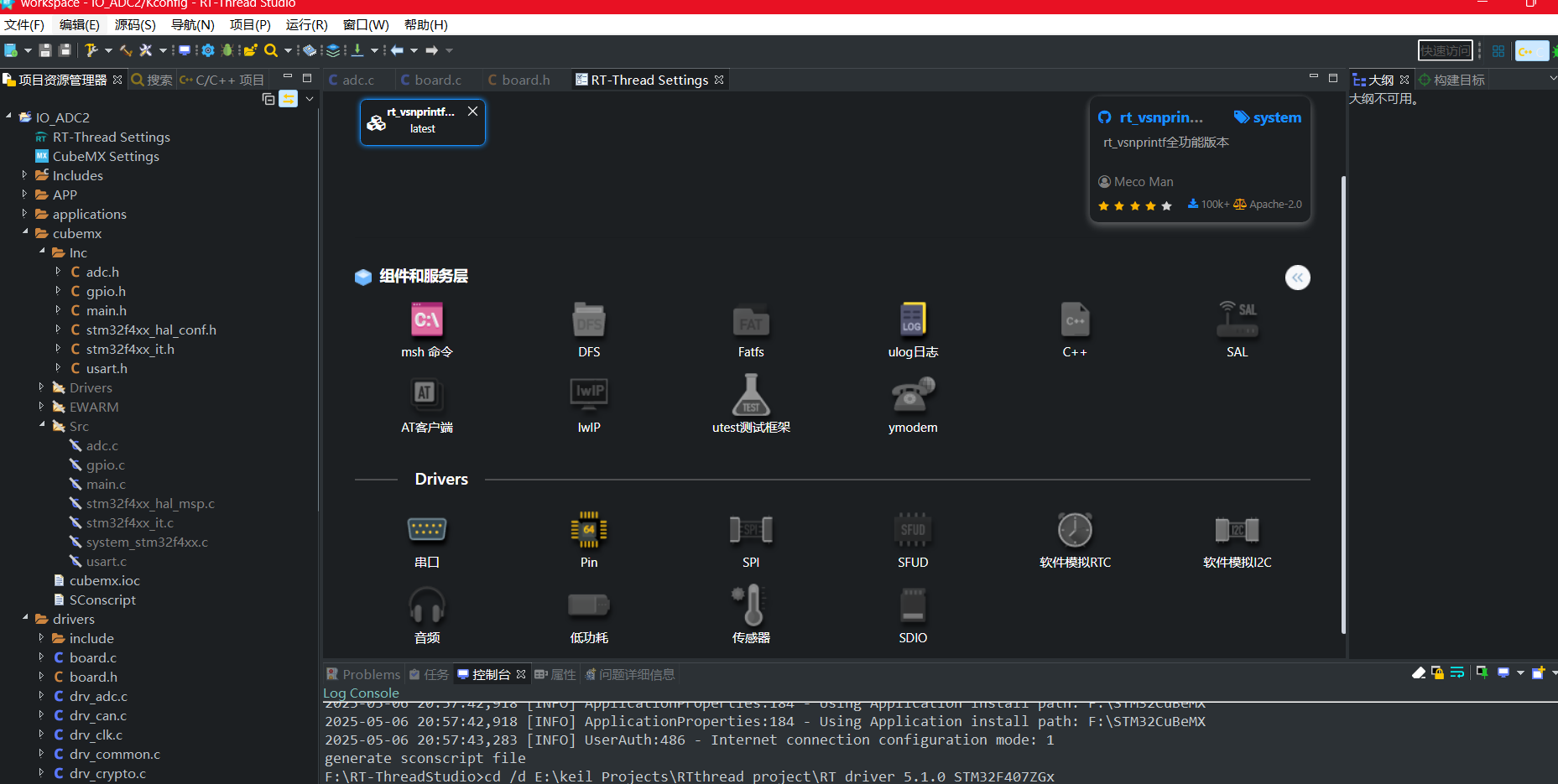This screenshot has width=1558, height=784.
Task: Select the utest测试框架 flask icon
Action: pos(751,394)
